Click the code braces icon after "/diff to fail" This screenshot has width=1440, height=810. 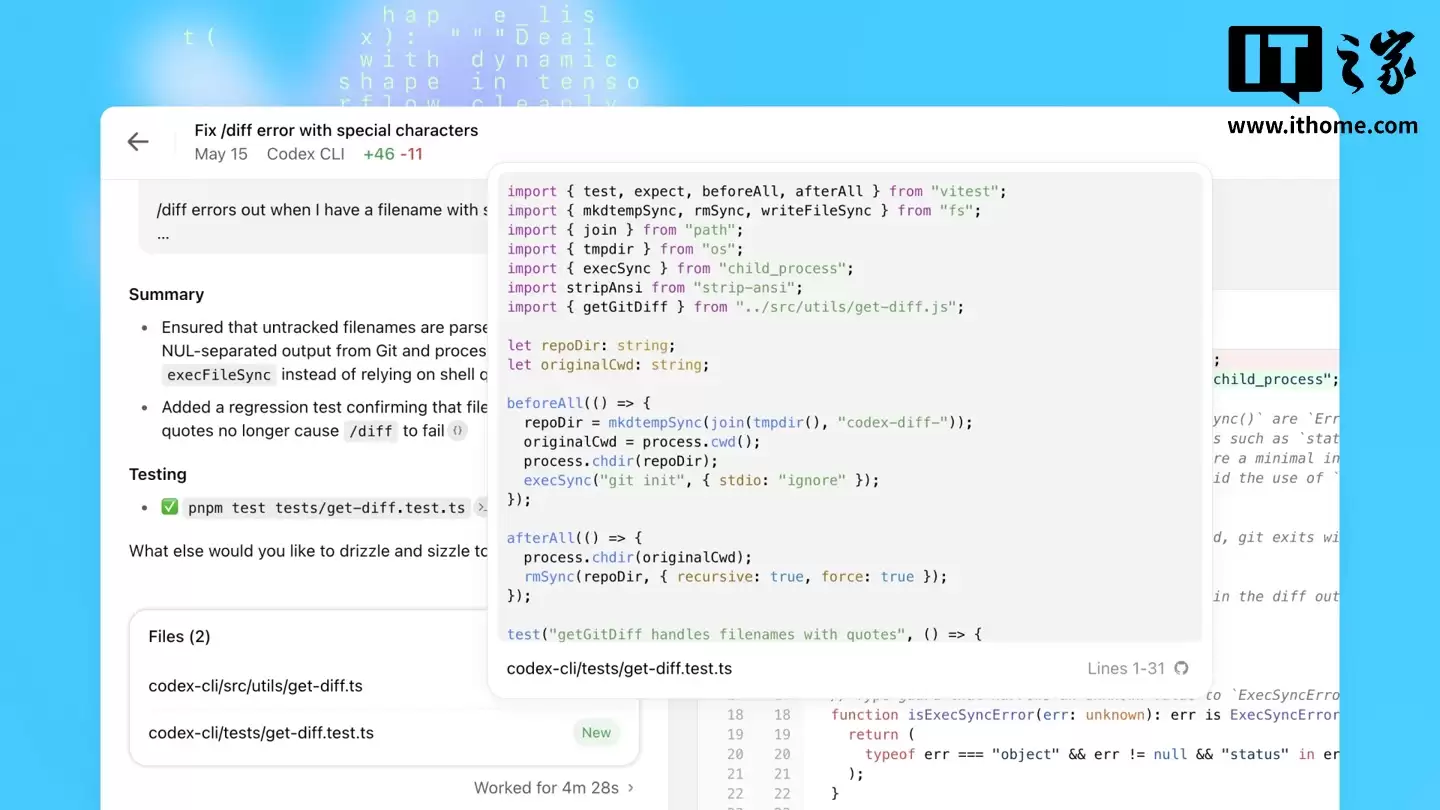click(455, 431)
